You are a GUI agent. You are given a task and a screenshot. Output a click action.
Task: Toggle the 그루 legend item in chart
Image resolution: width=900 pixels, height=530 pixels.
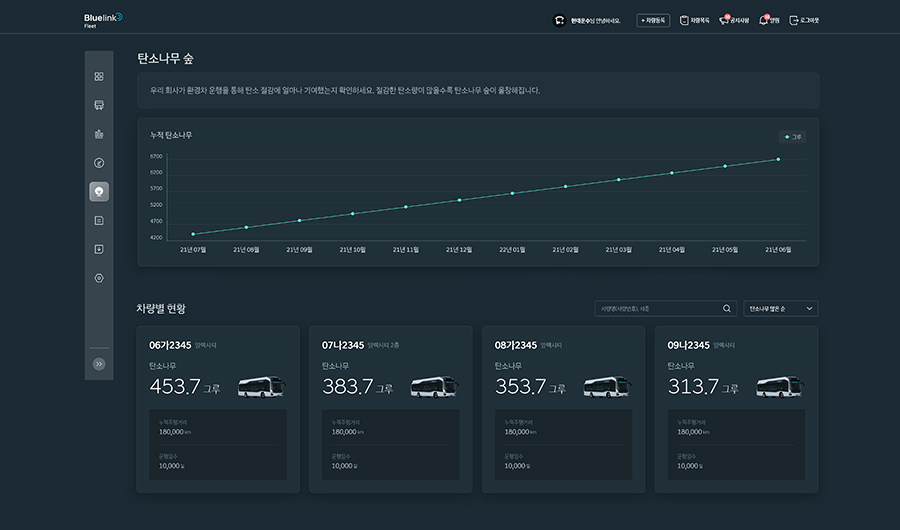tap(793, 137)
